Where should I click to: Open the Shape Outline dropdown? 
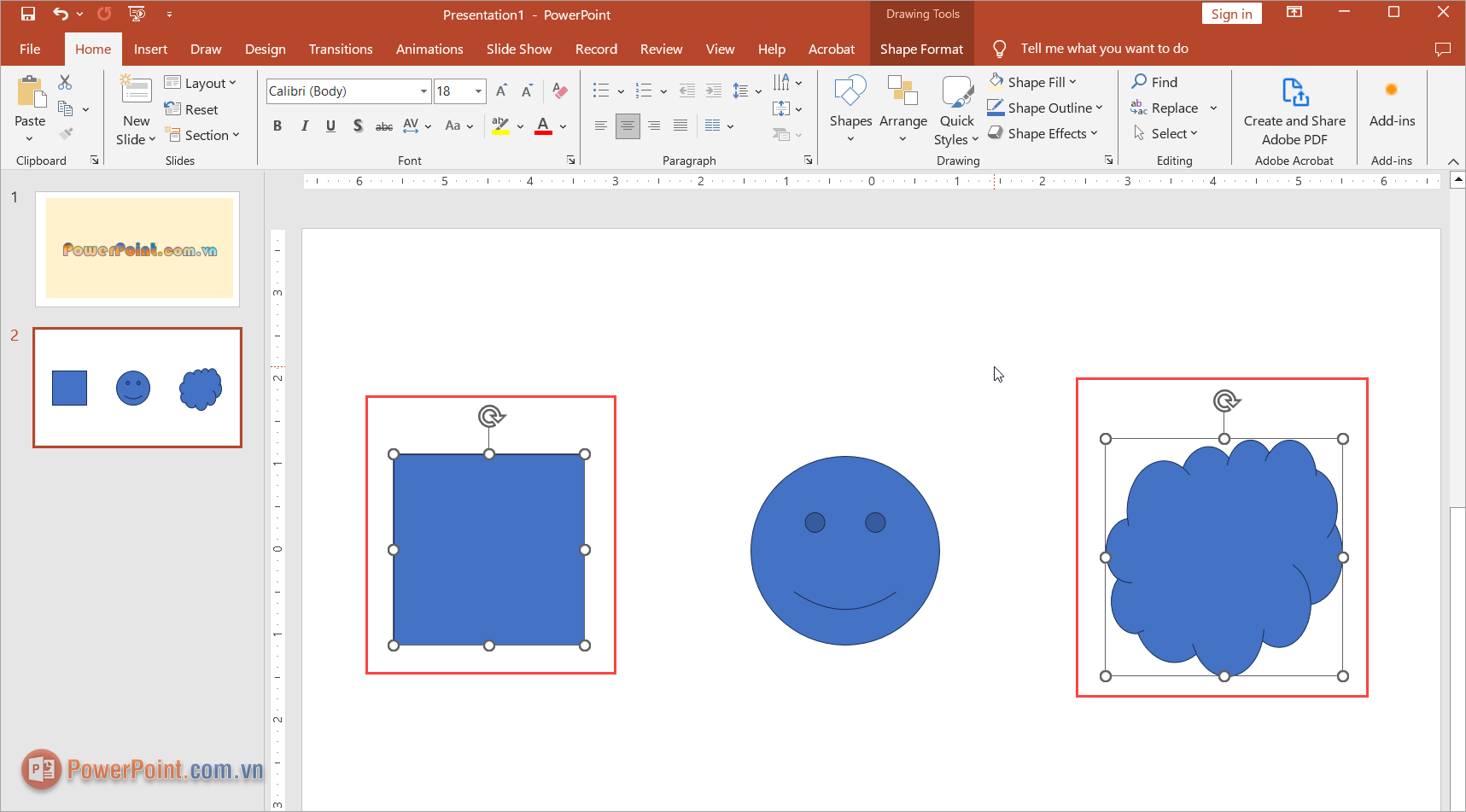pos(1046,108)
